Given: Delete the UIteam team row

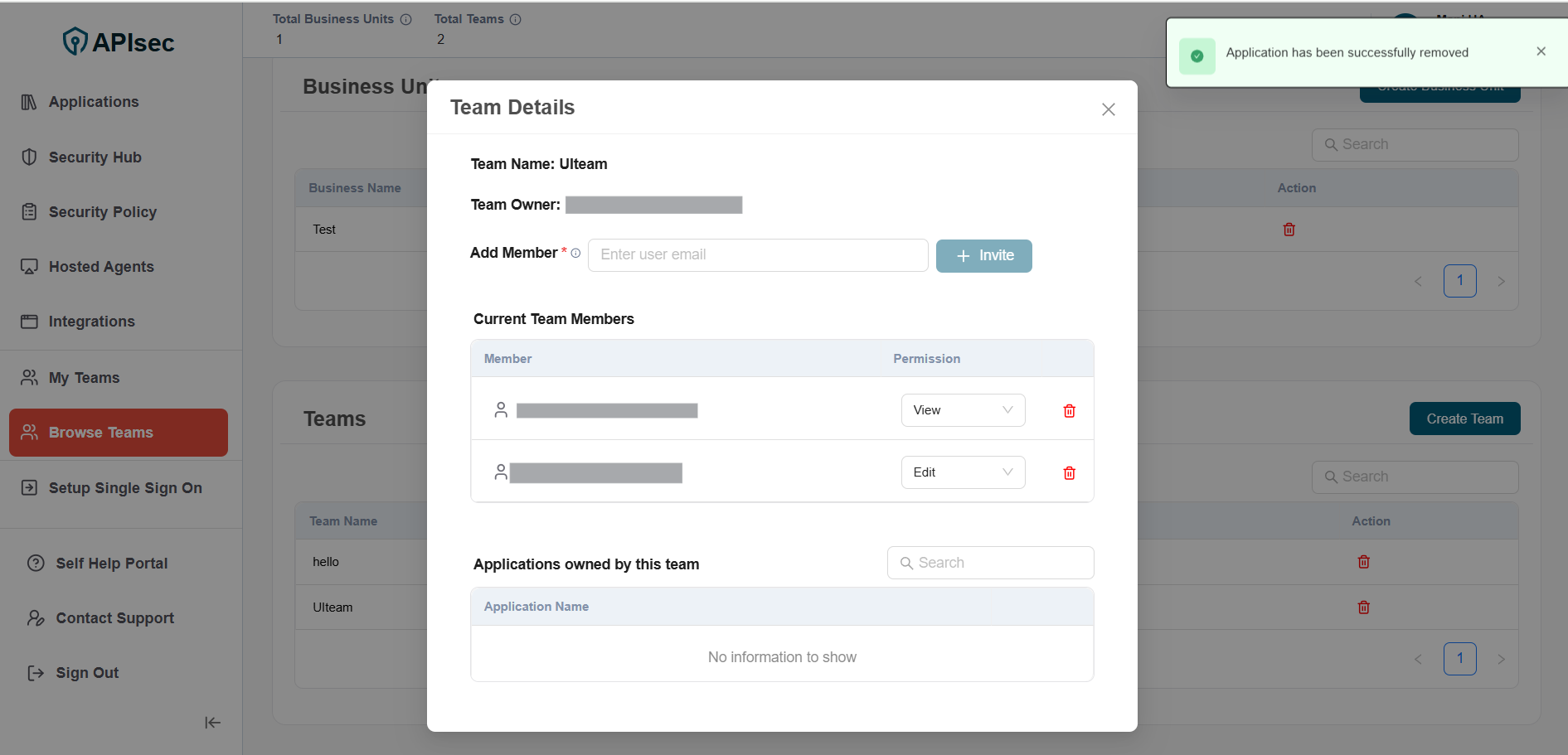Looking at the screenshot, I should (1363, 607).
